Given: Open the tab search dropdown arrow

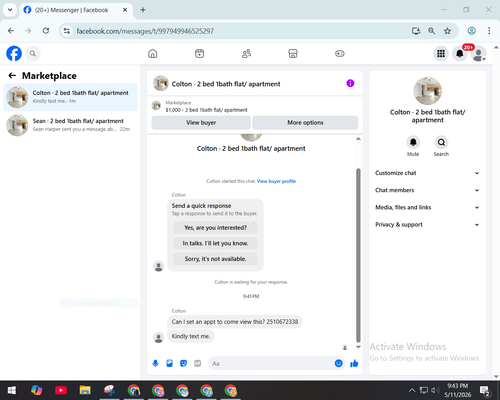Looking at the screenshot, I should (10, 10).
